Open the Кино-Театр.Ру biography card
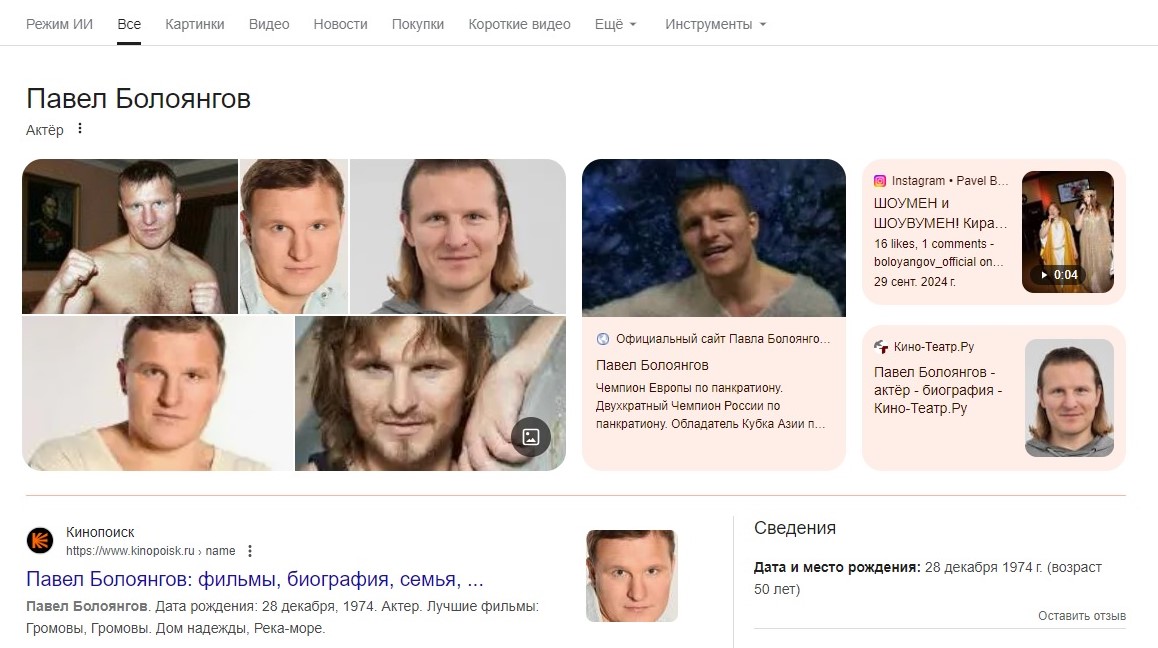1158x648 pixels. click(x=993, y=398)
